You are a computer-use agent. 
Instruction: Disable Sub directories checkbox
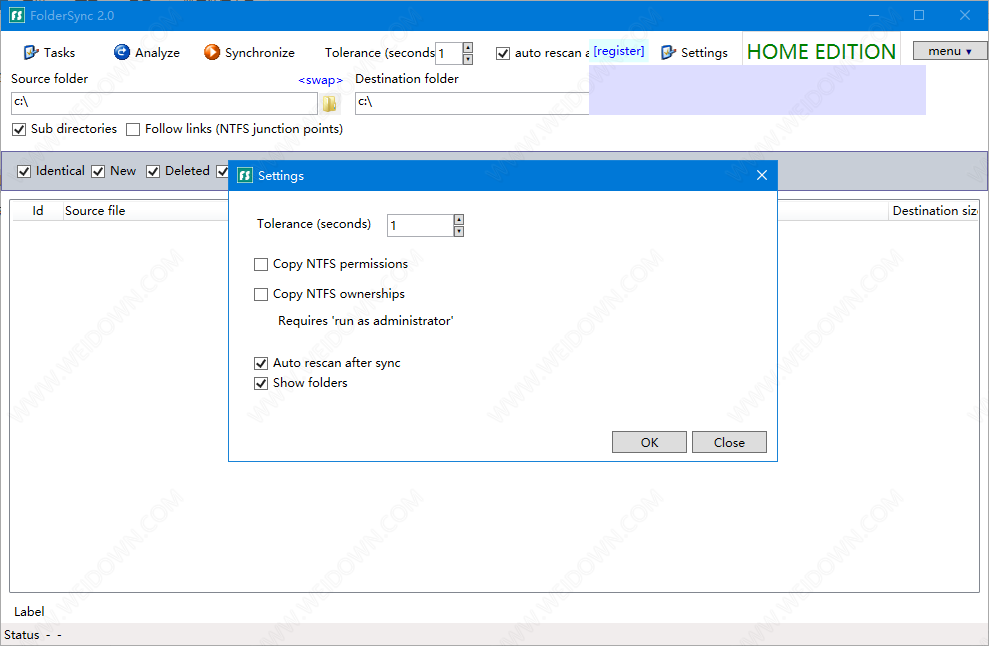coord(19,129)
